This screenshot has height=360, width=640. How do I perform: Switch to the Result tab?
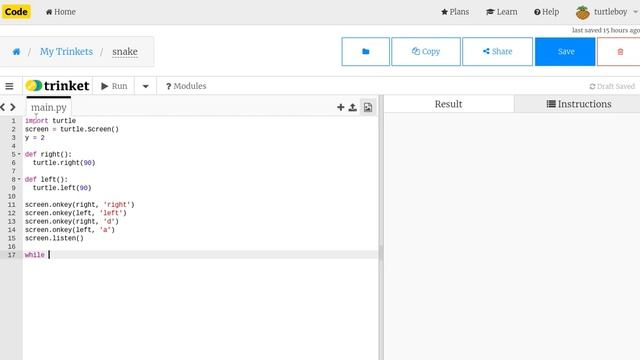(x=448, y=104)
